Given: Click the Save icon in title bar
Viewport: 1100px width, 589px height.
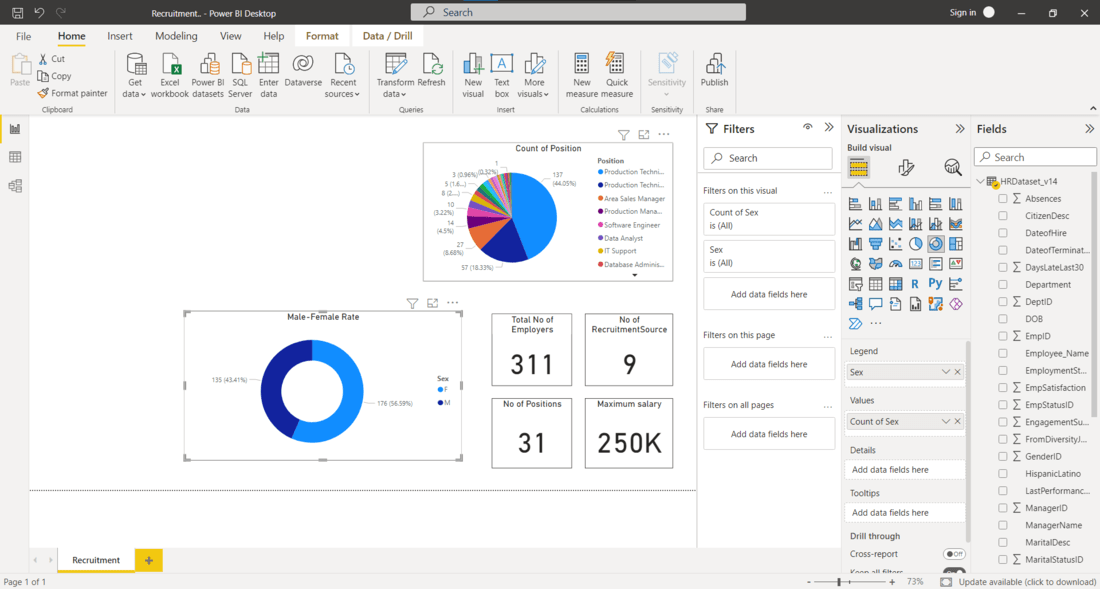Looking at the screenshot, I should pyautogui.click(x=18, y=13).
